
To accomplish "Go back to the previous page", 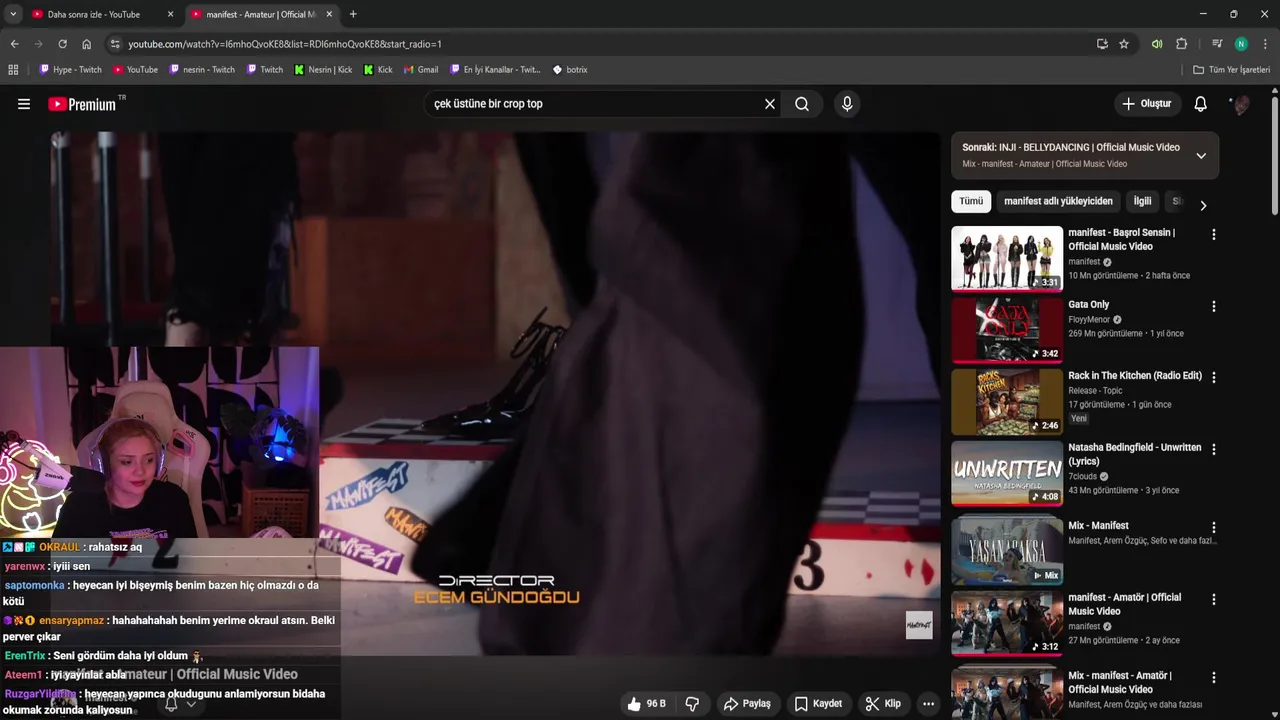I will (x=14, y=44).
